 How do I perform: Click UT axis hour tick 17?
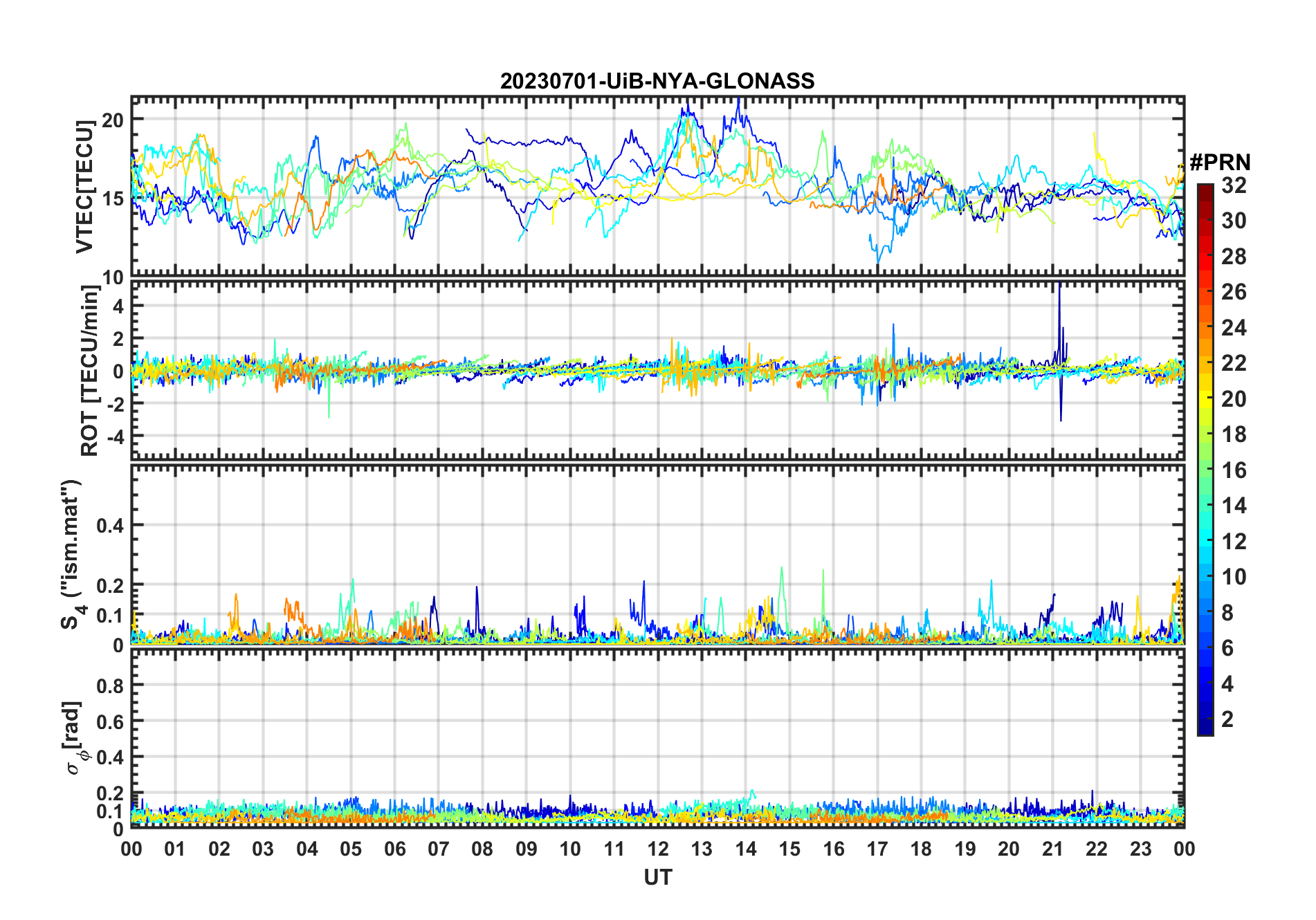[x=877, y=849]
